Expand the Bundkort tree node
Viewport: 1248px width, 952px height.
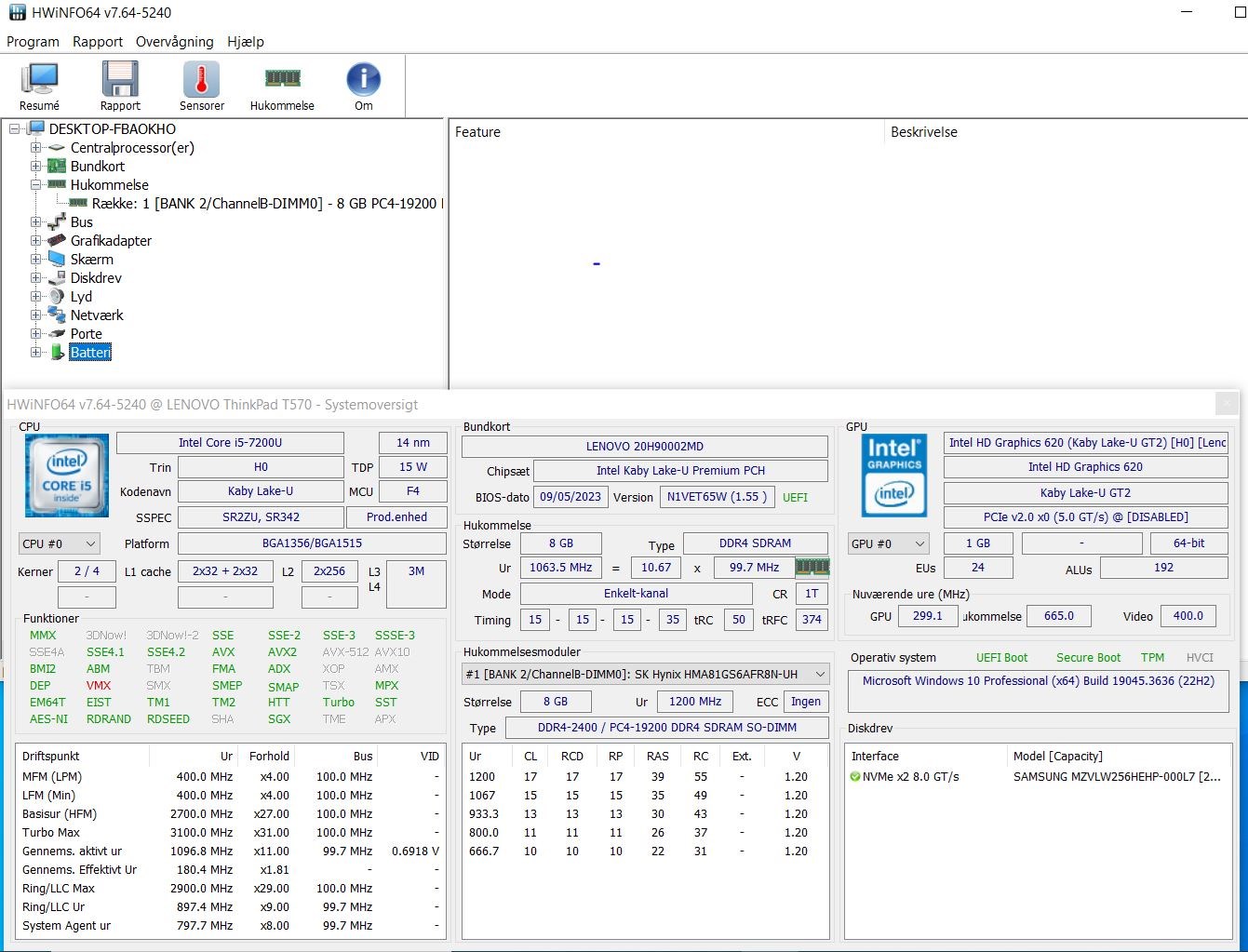pos(35,166)
